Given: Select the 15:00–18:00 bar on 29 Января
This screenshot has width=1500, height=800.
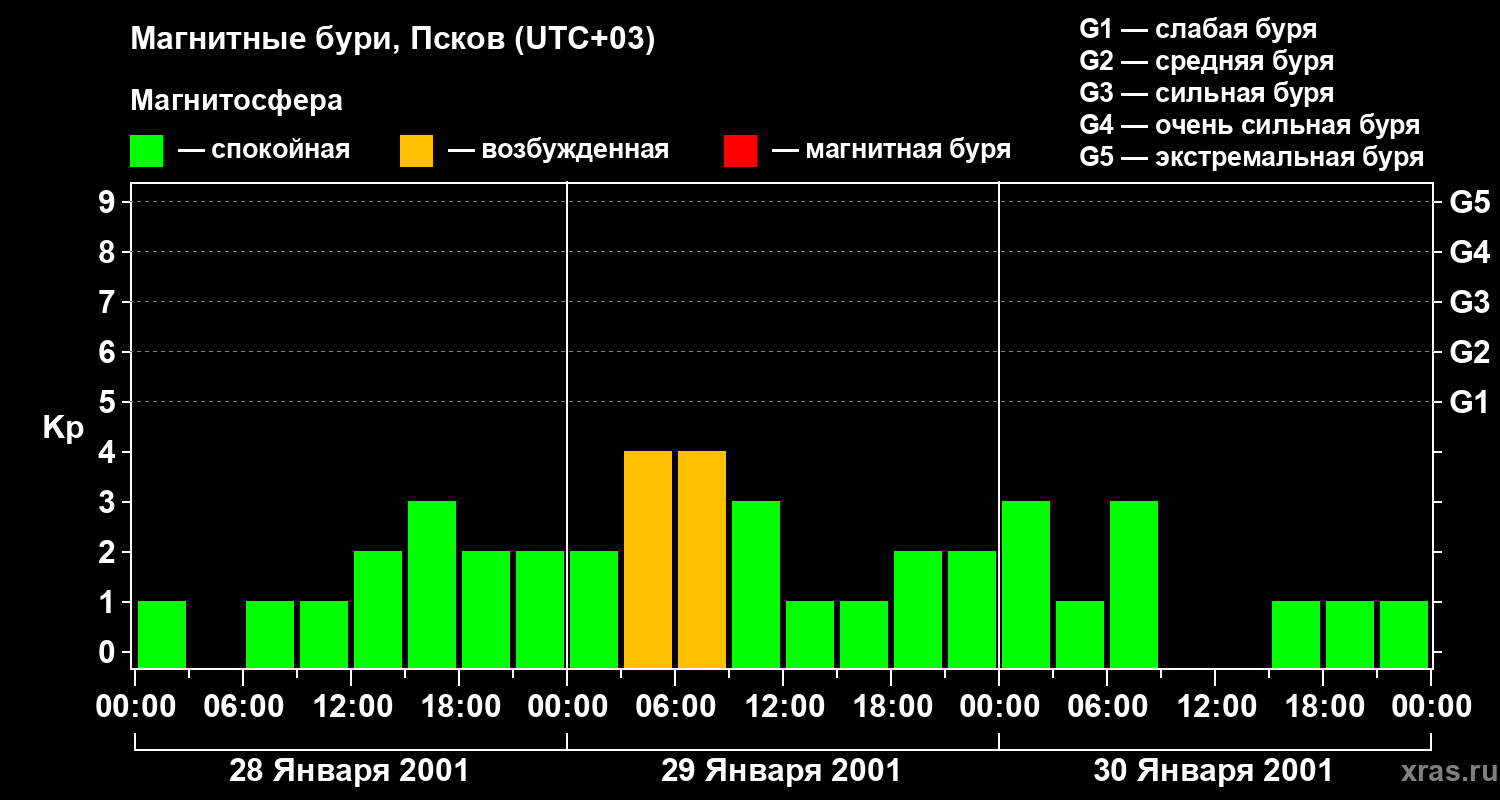Looking at the screenshot, I should [x=864, y=634].
